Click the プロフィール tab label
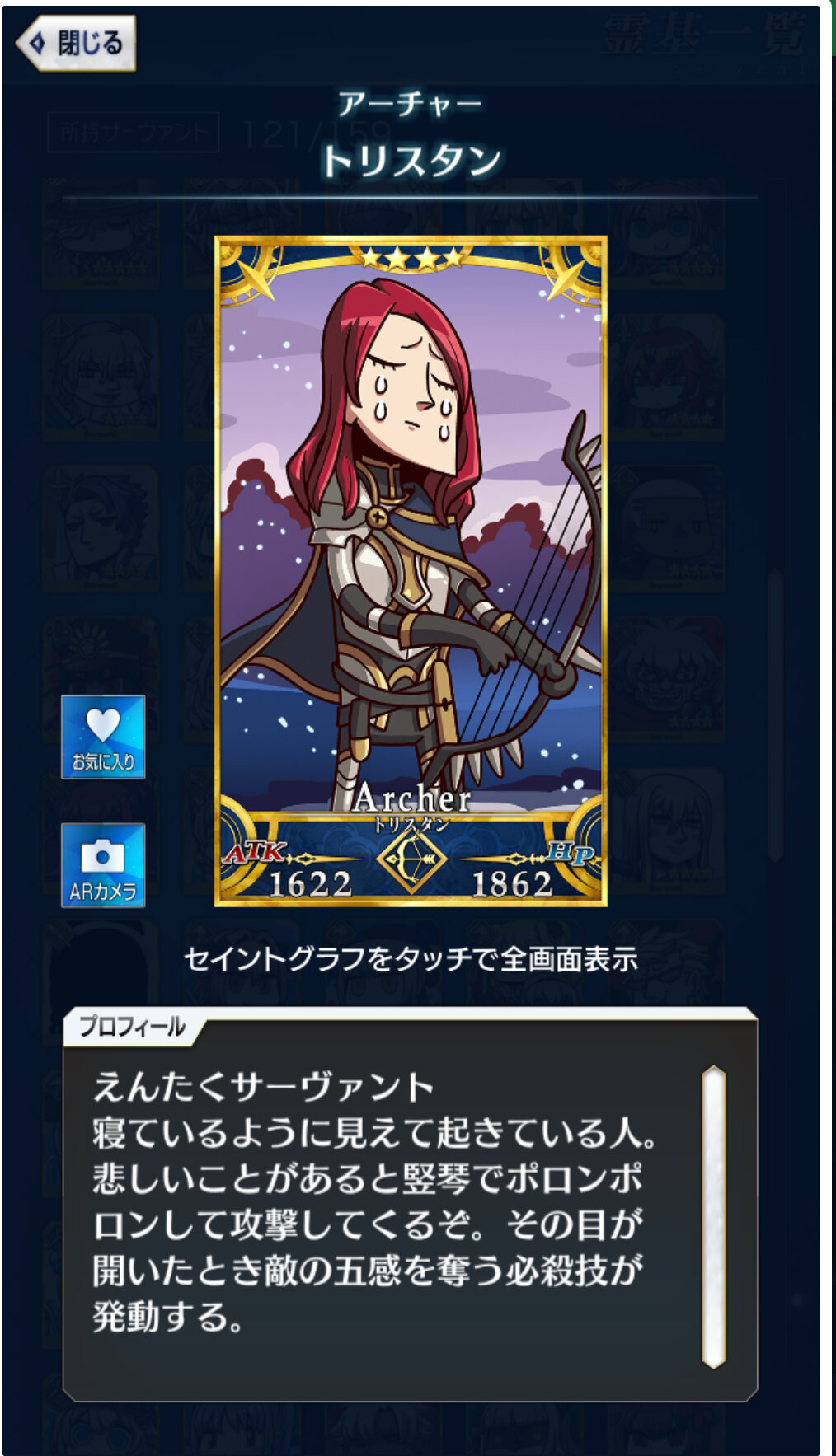The image size is (836, 1456). (x=132, y=1027)
